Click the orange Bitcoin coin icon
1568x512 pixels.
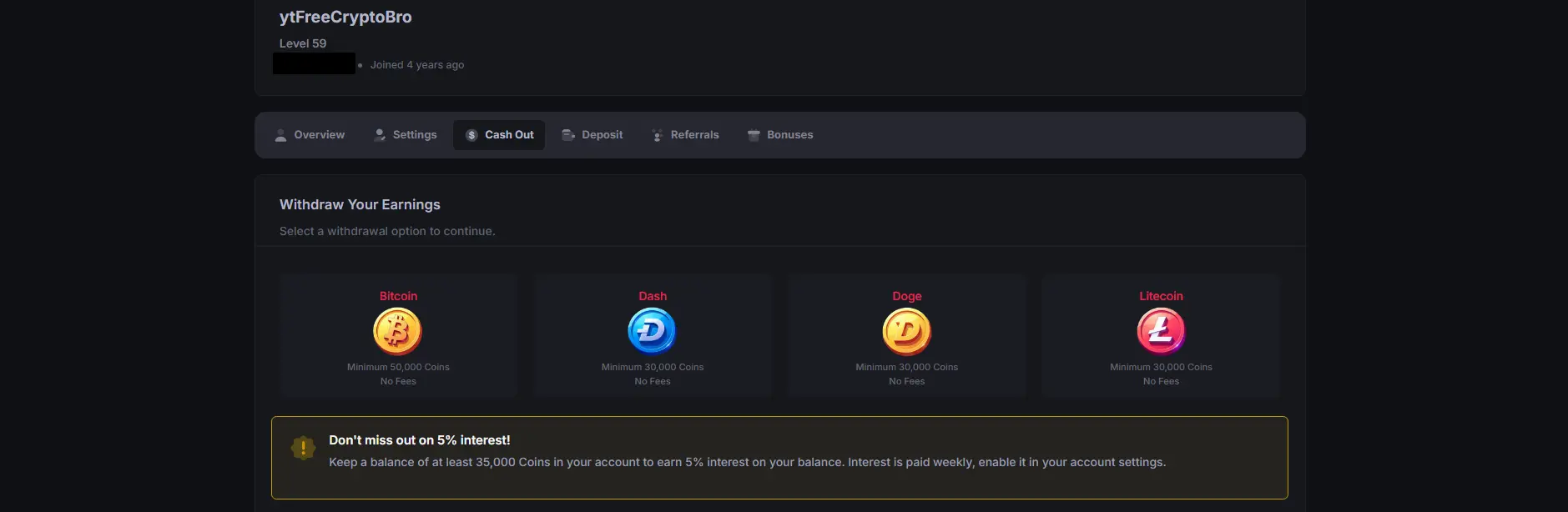(398, 332)
